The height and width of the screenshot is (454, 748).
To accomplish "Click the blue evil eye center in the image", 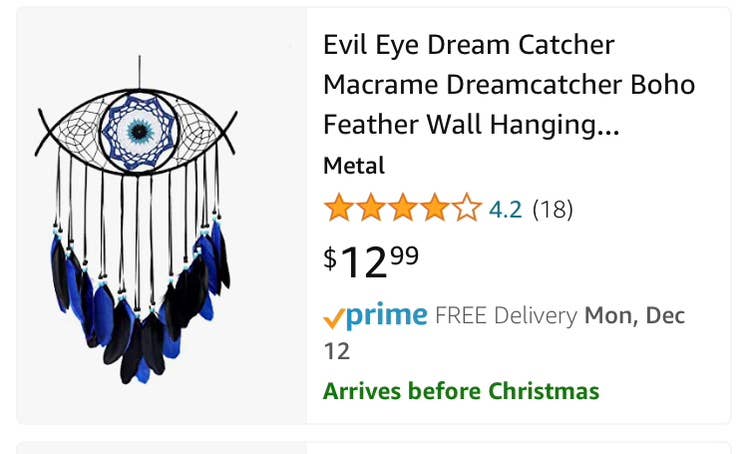I will click(139, 131).
